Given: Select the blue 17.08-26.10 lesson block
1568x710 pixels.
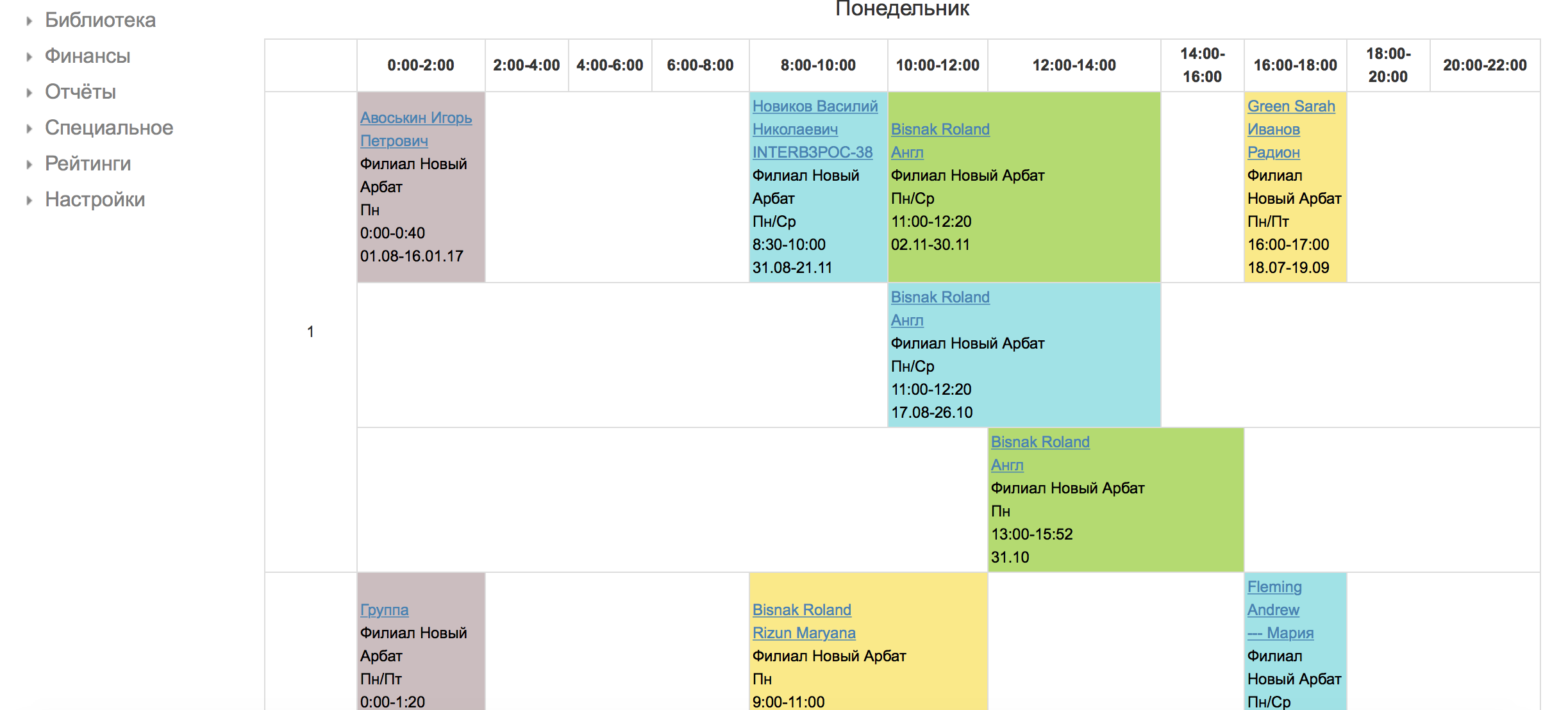Looking at the screenshot, I should 1024,355.
